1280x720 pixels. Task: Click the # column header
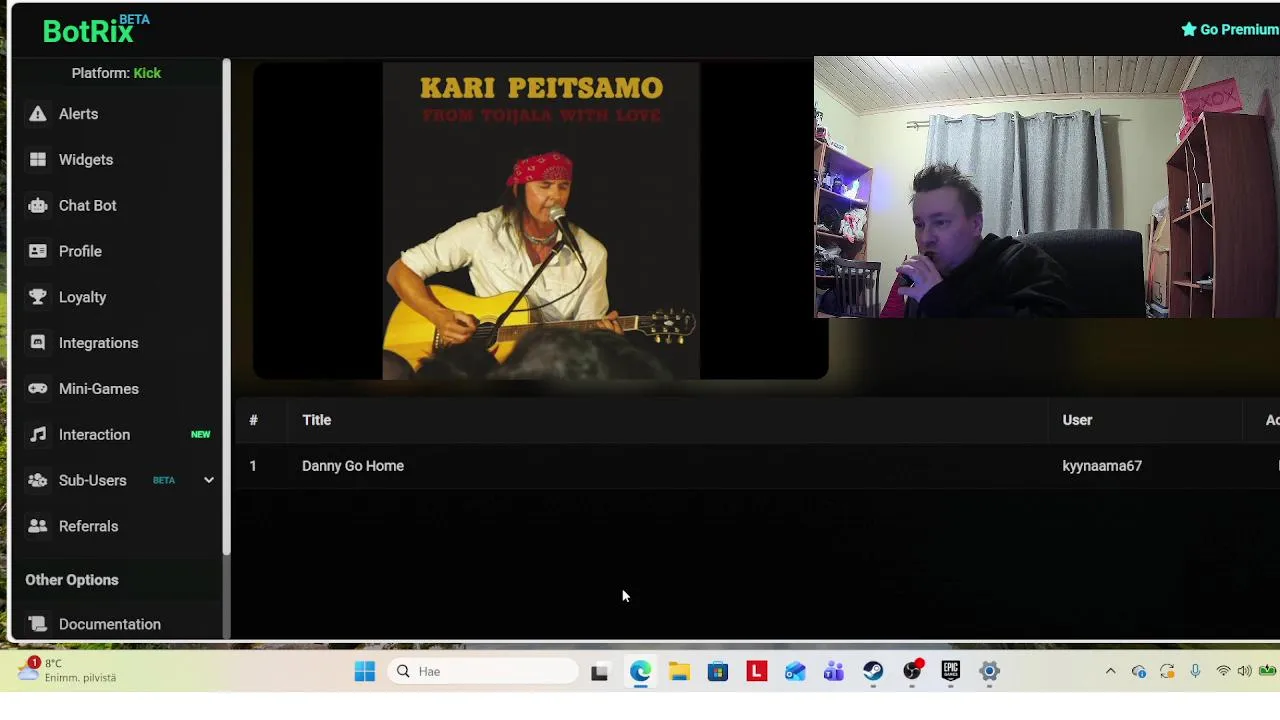point(253,420)
